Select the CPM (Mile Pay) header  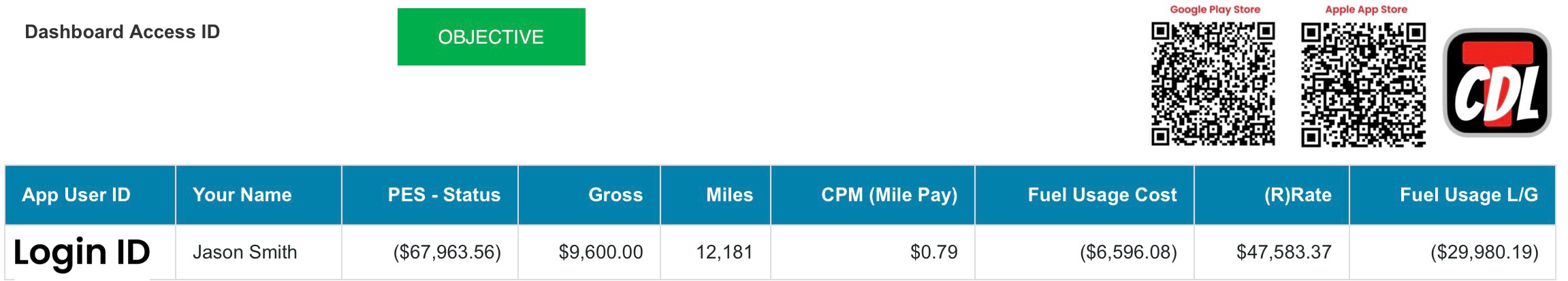click(889, 195)
